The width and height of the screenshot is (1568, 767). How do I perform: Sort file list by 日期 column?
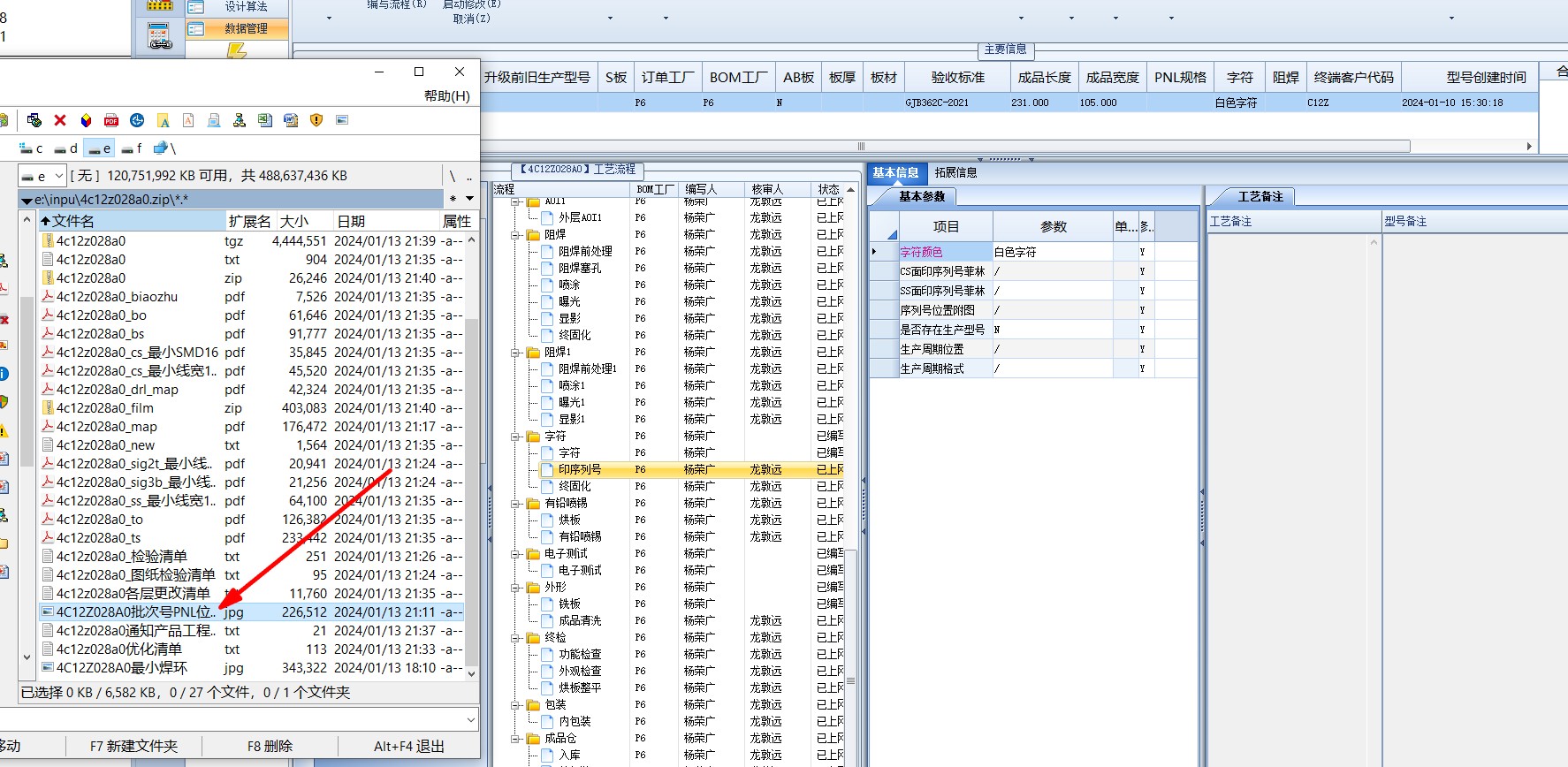click(x=386, y=221)
